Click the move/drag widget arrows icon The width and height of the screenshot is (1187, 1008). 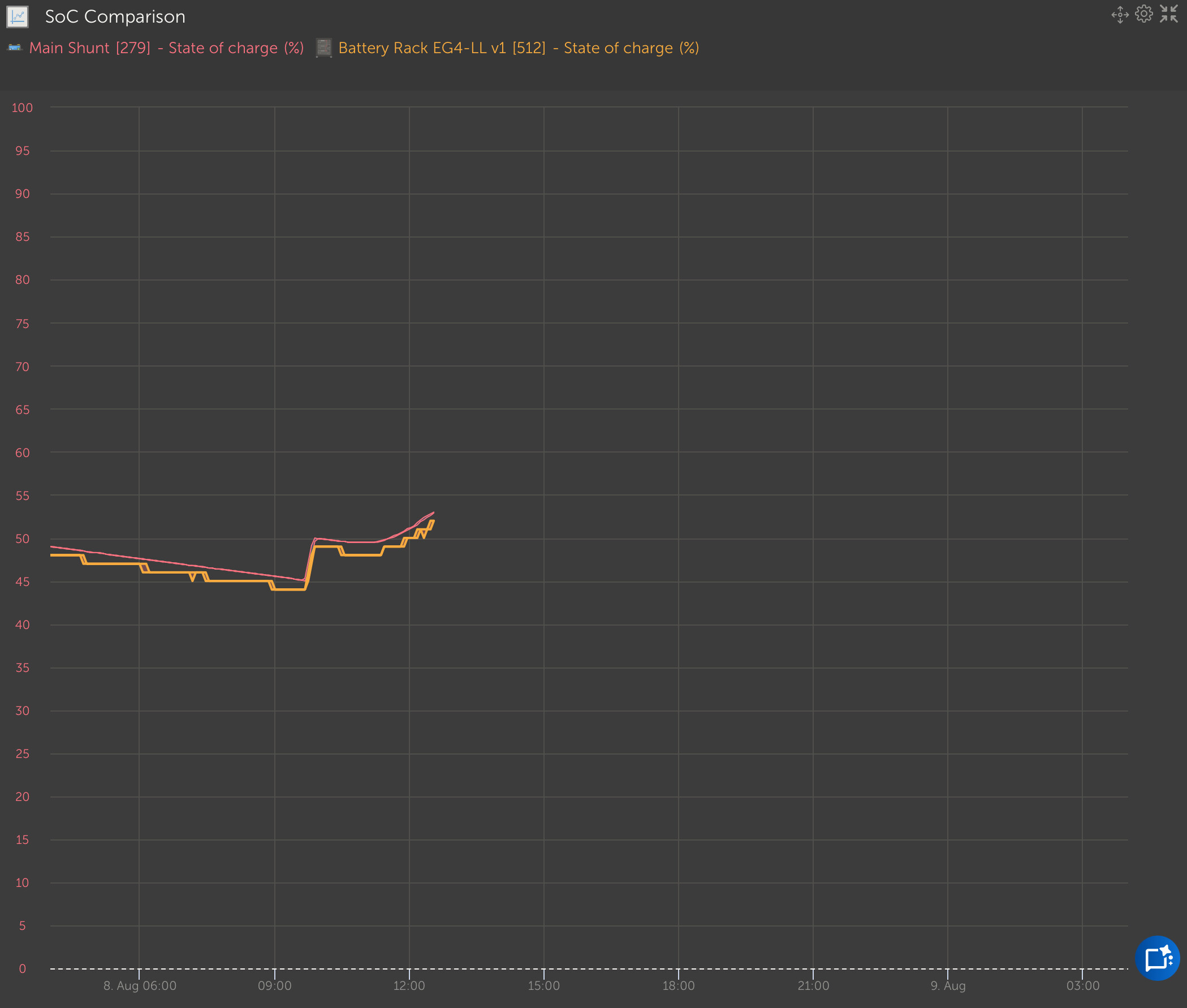(1120, 15)
